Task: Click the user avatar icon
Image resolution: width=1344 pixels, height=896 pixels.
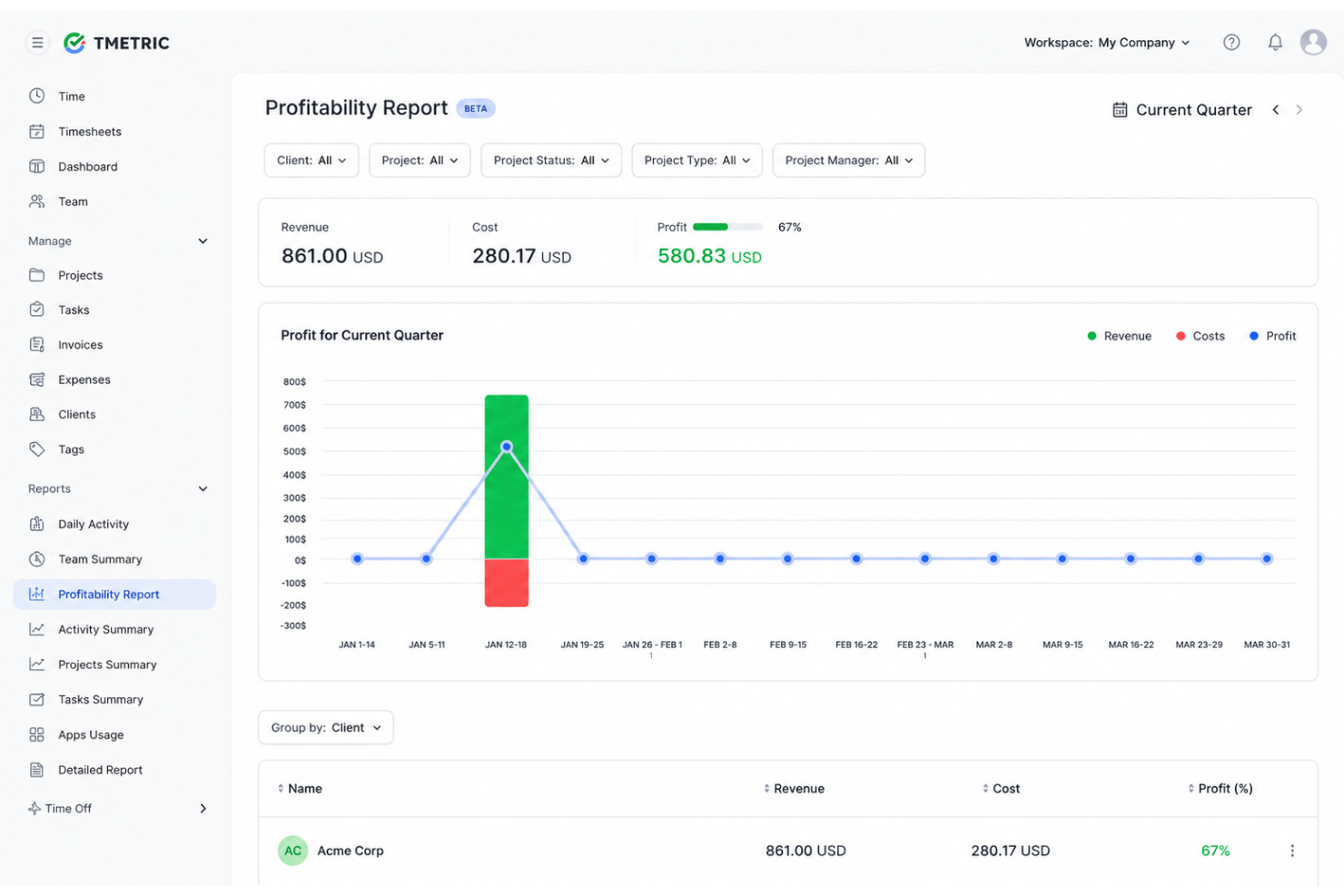Action: (1313, 42)
